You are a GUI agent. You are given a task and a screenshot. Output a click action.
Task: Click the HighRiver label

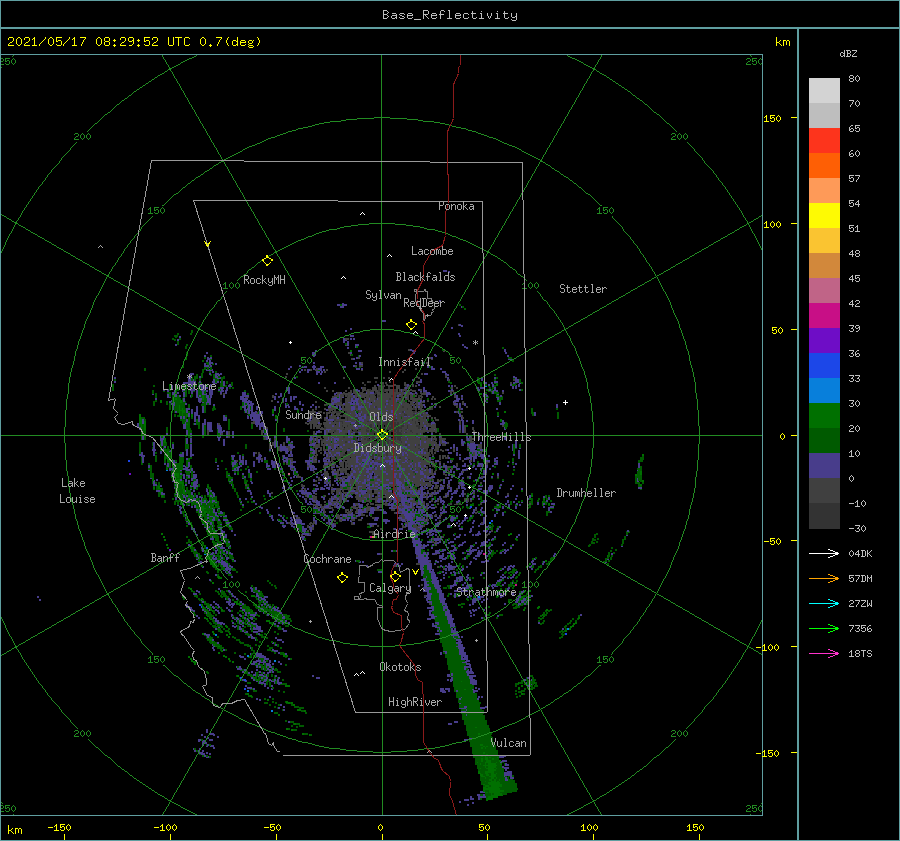415,702
